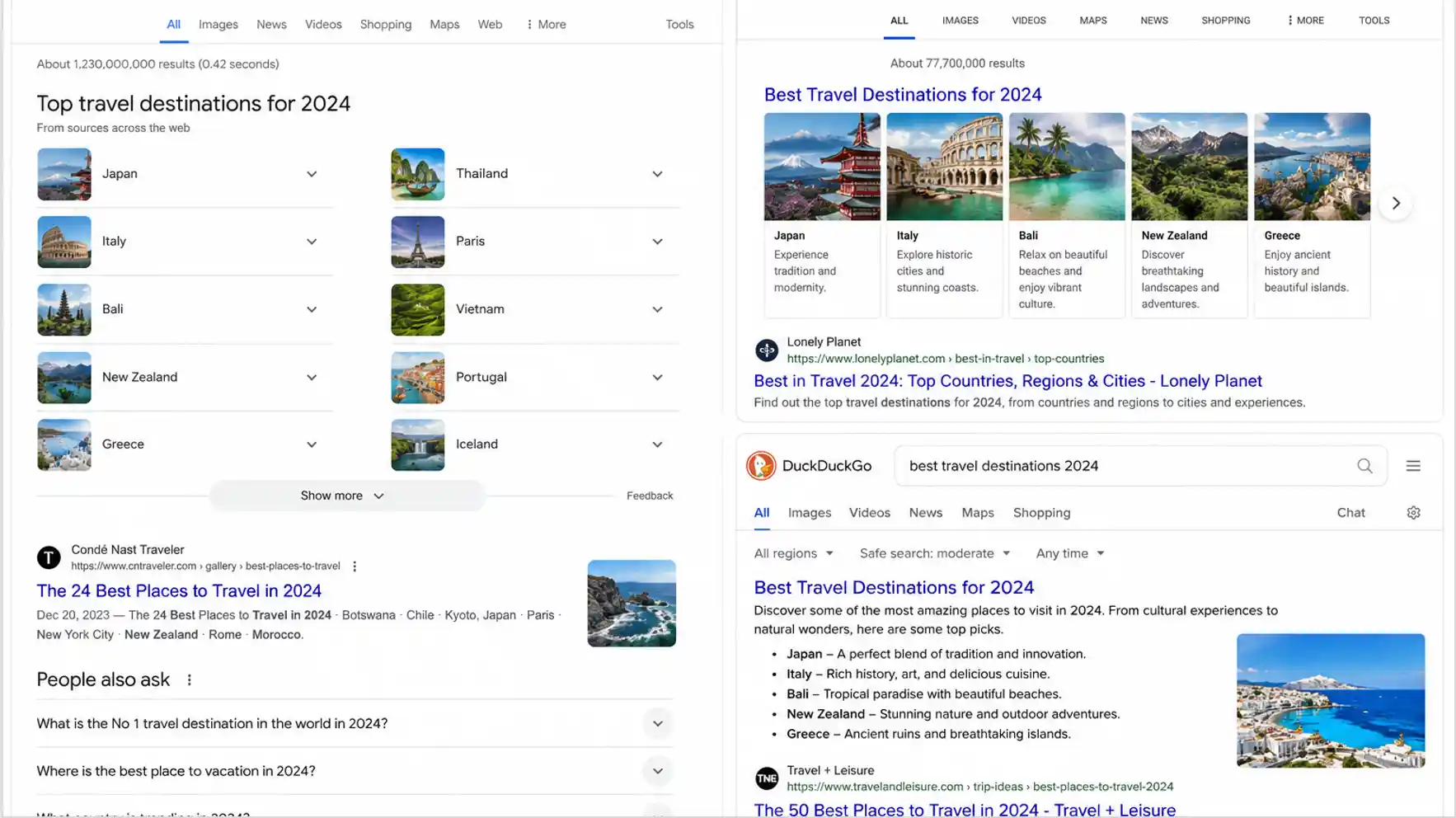This screenshot has height=818, width=1456.
Task: Click the Feedback link
Action: (x=650, y=496)
